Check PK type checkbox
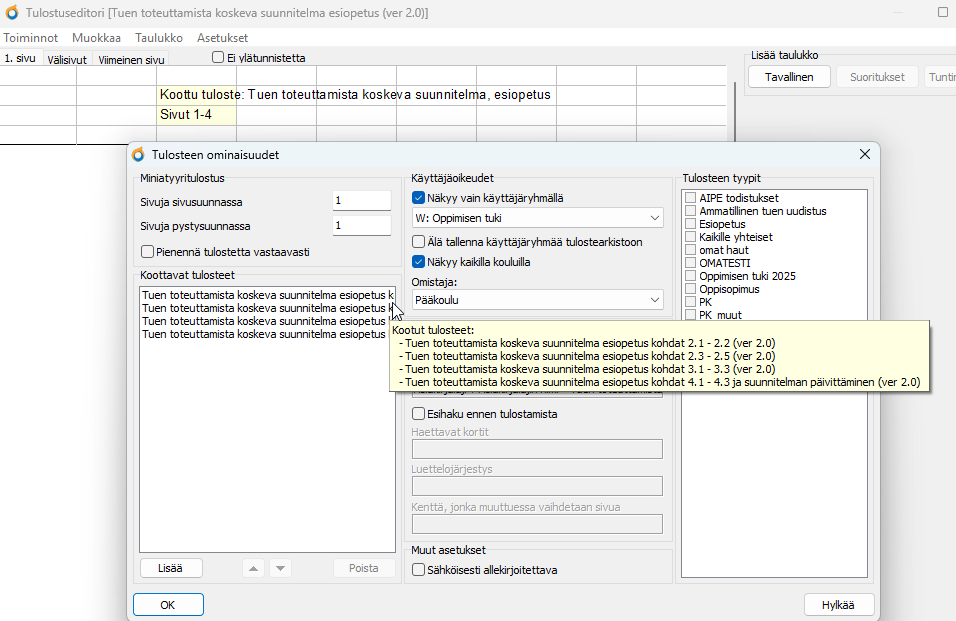 click(x=690, y=302)
